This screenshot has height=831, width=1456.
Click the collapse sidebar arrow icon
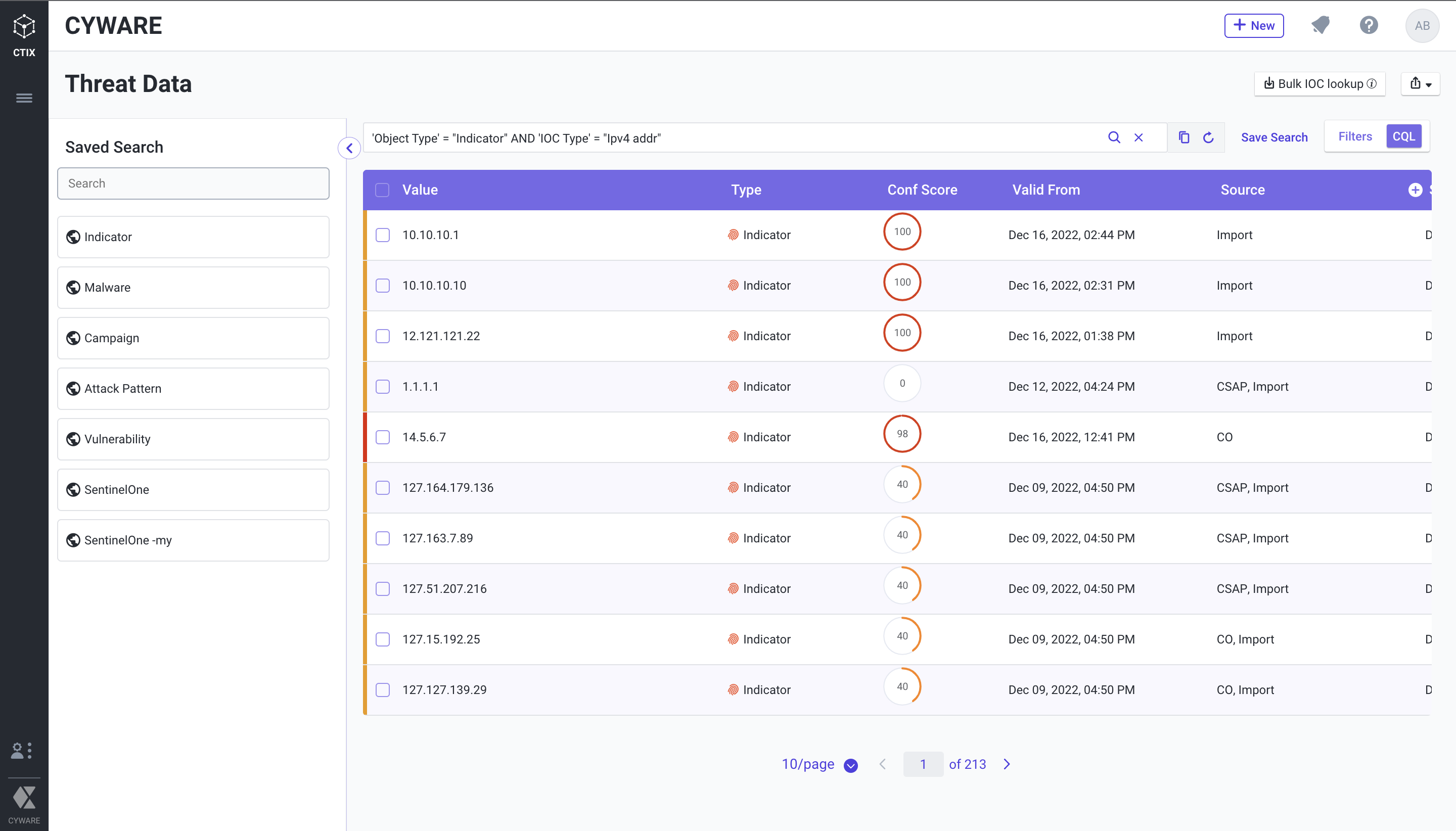349,148
